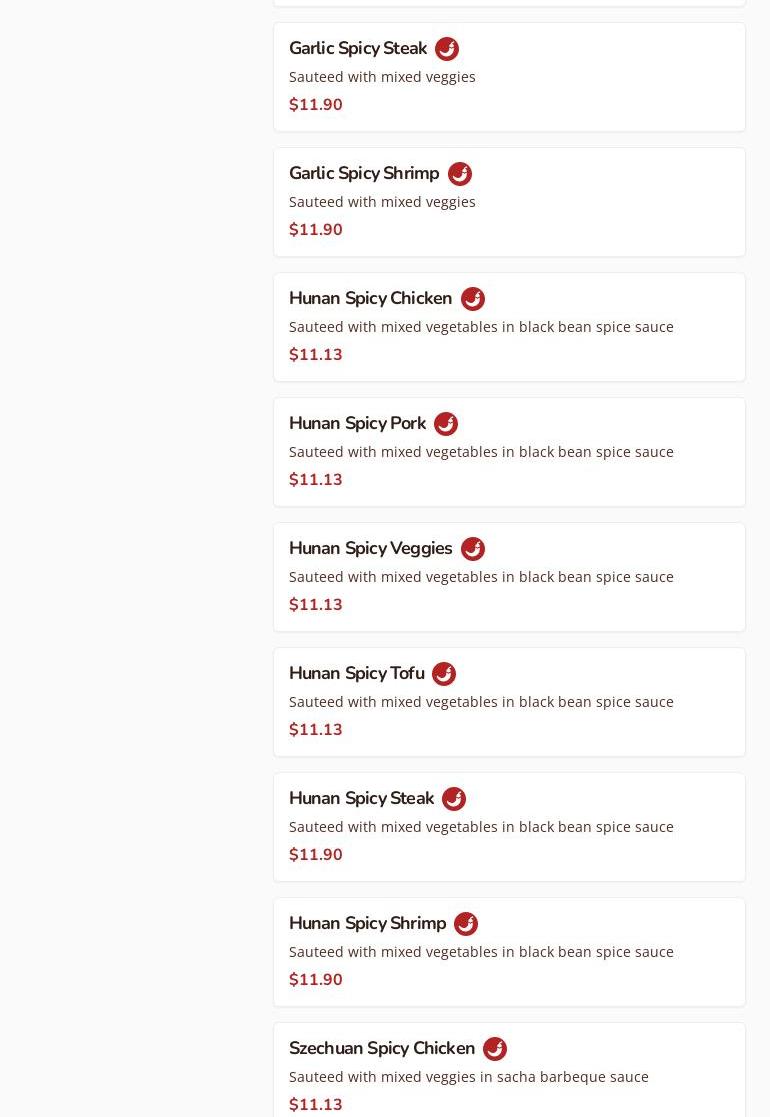Screen dimensions: 770x1117
Task: Click the chili icon next to Hunan Spicy Tofu
Action: [444, 674]
